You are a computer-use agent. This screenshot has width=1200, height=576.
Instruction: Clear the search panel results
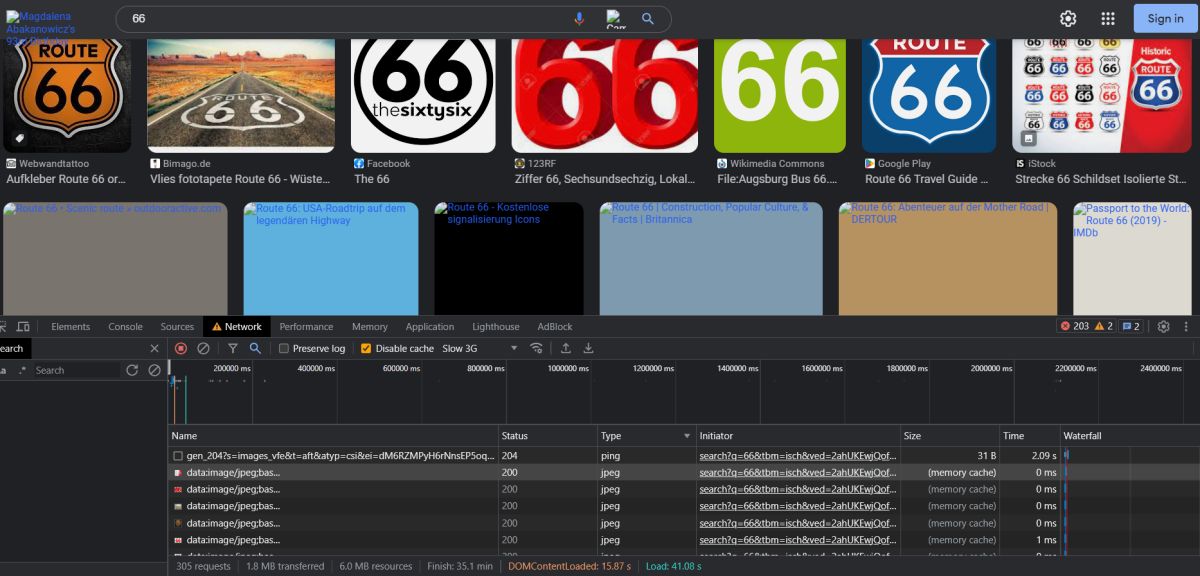[154, 370]
